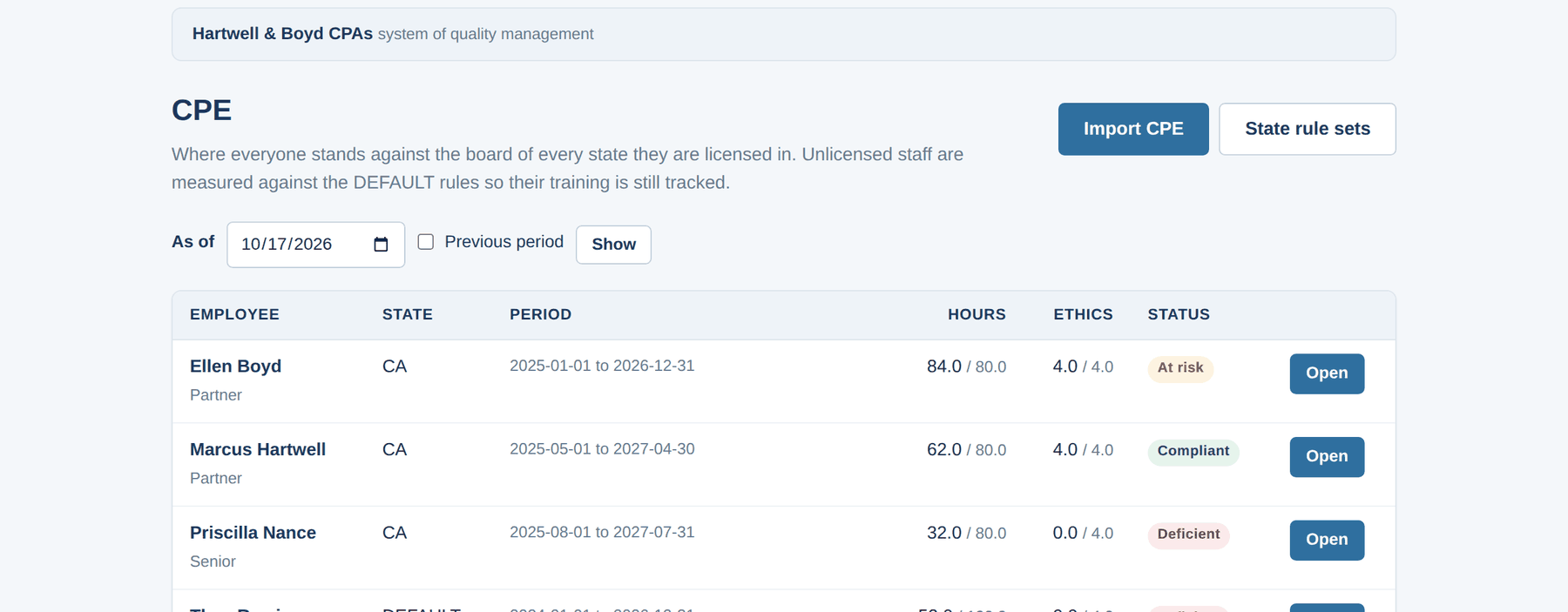This screenshot has width=1568, height=612.
Task: Click the STATUS column header
Action: [x=1179, y=315]
